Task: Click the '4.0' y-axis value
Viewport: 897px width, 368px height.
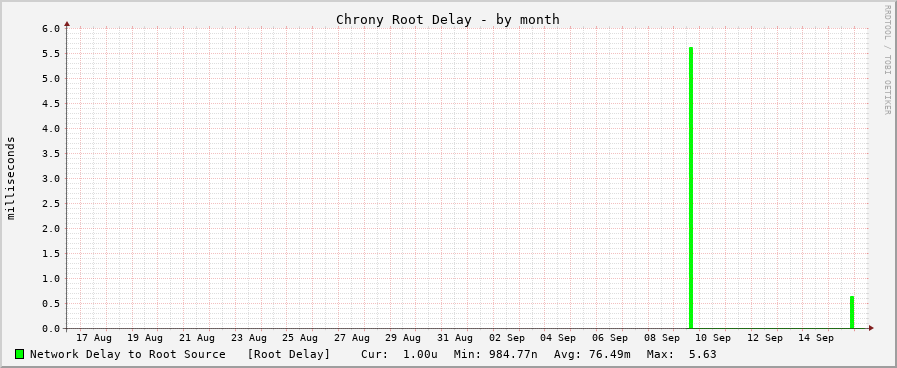Action: pyautogui.click(x=51, y=129)
